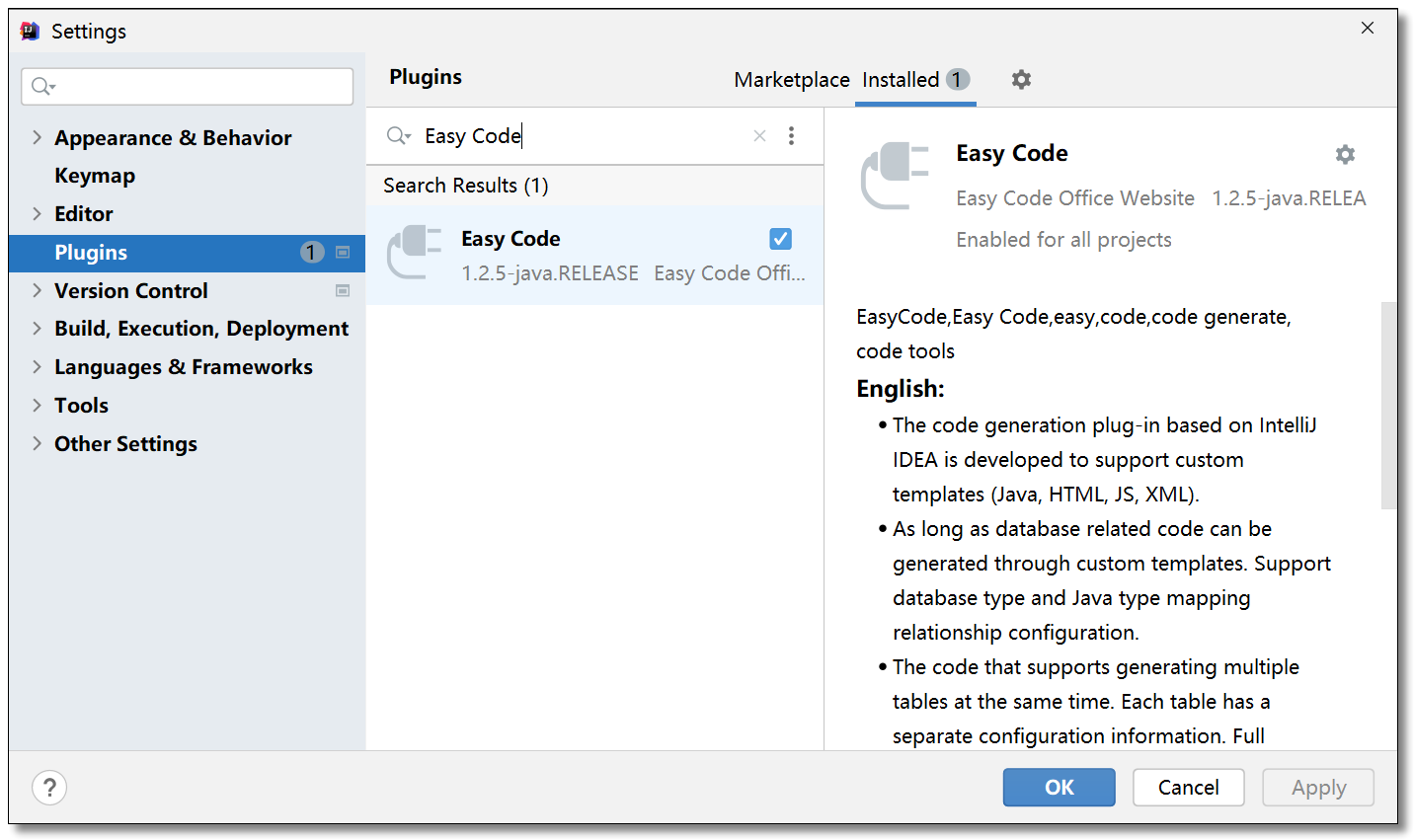Screen dimensions: 1414x840
Task: Click the Easy Code plug icon in results
Action: point(414,253)
